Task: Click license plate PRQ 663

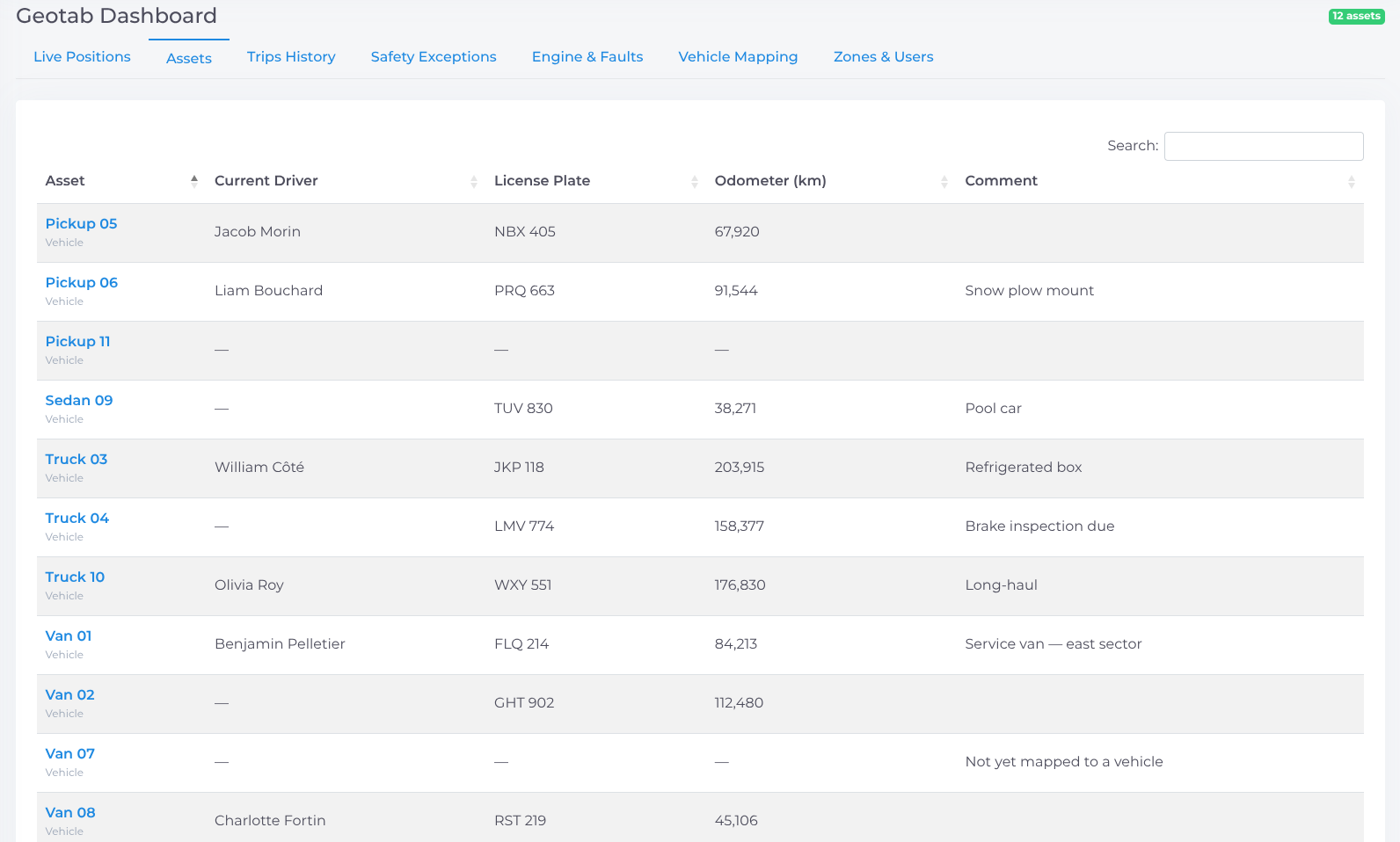Action: coord(524,290)
